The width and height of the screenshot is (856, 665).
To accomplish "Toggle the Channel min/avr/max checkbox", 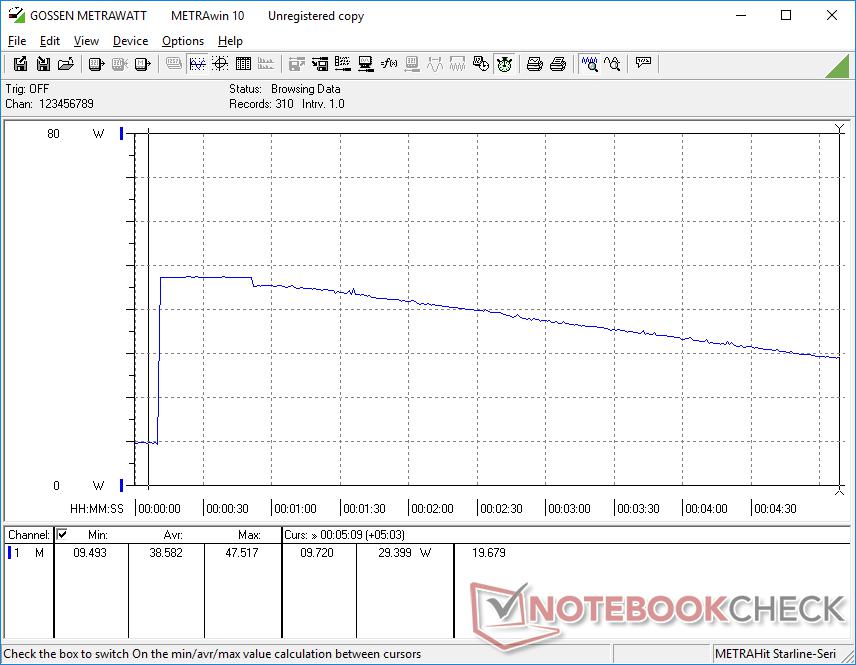I will (x=63, y=534).
